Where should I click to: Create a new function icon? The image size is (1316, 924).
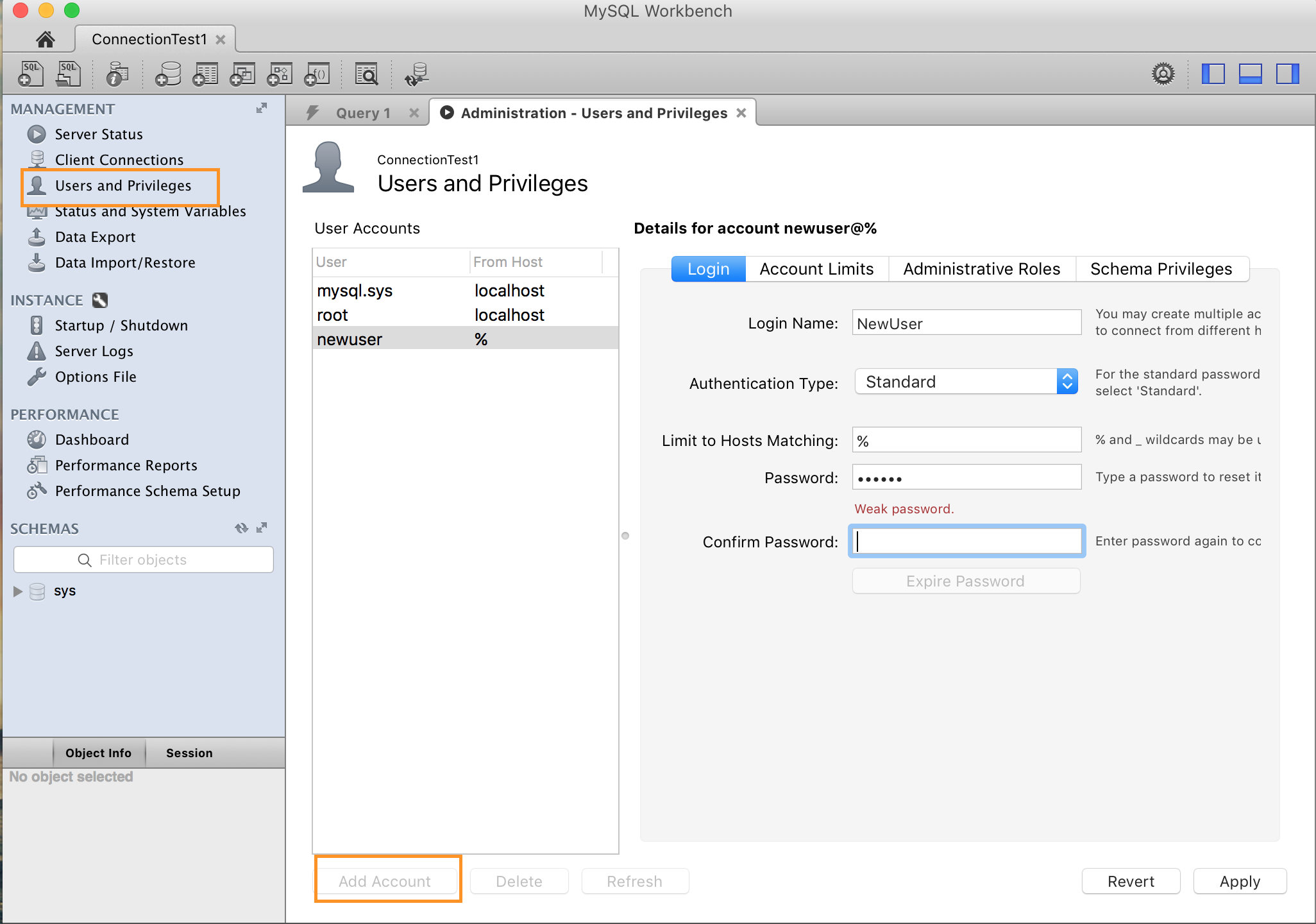pyautogui.click(x=317, y=74)
